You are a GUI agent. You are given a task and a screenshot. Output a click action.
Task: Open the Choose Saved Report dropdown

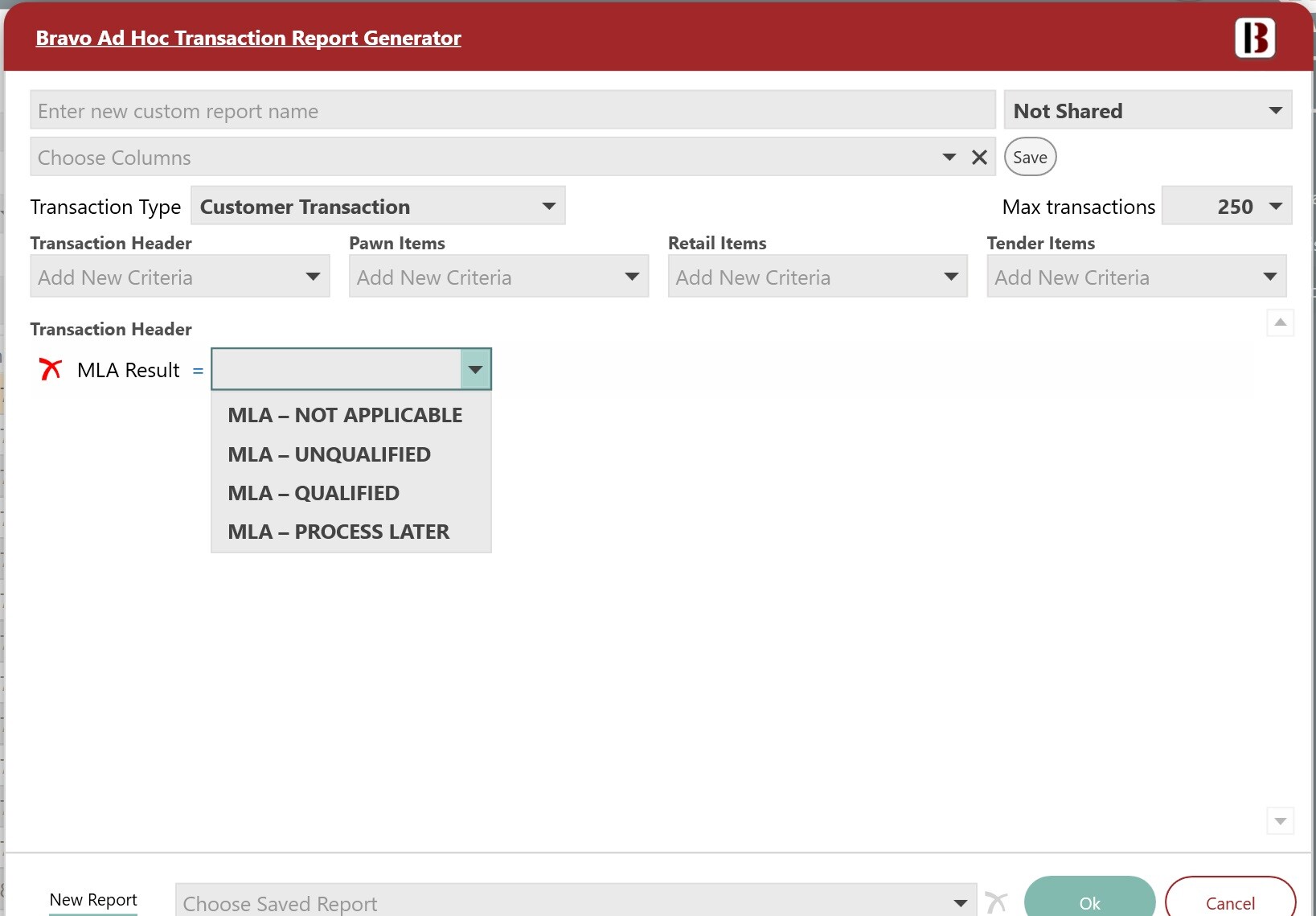click(576, 902)
